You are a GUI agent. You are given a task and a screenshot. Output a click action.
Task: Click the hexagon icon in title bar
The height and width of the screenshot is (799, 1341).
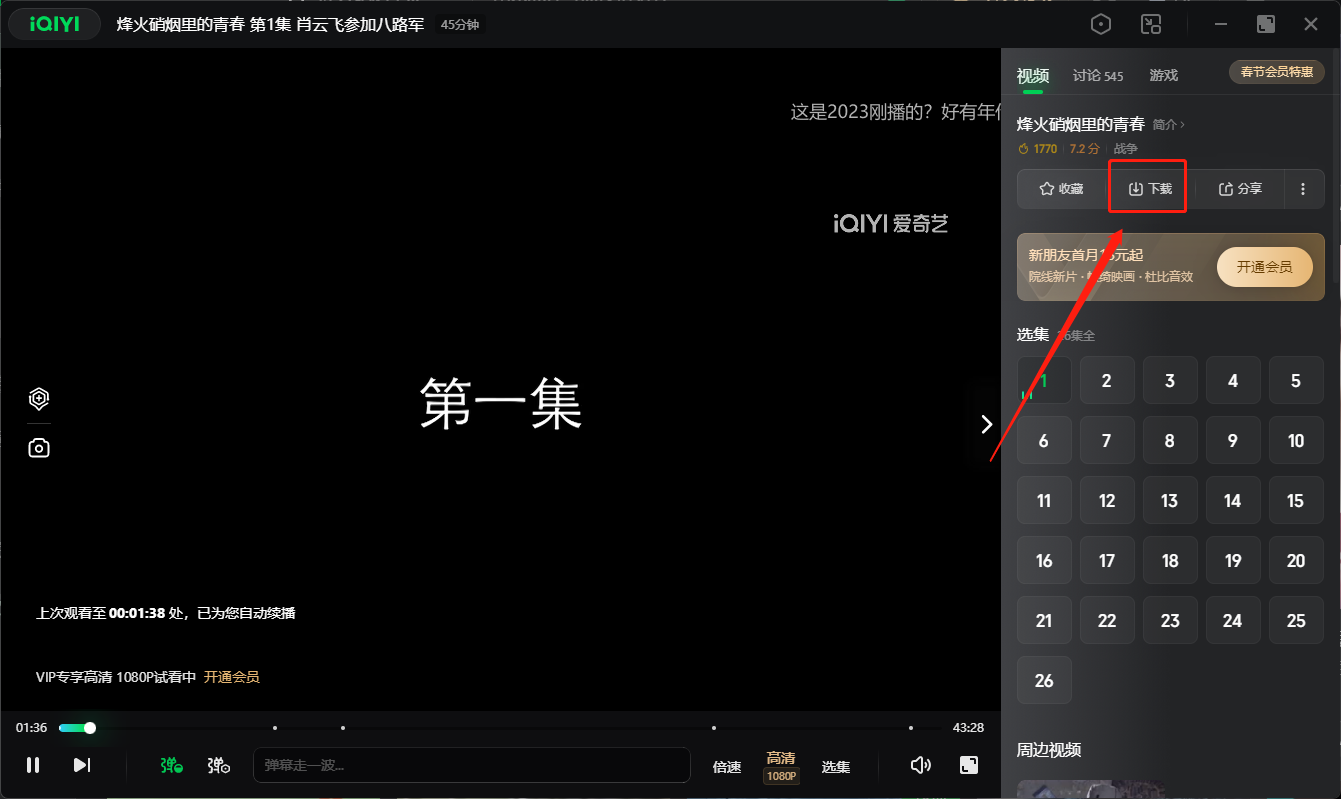pyautogui.click(x=1101, y=25)
